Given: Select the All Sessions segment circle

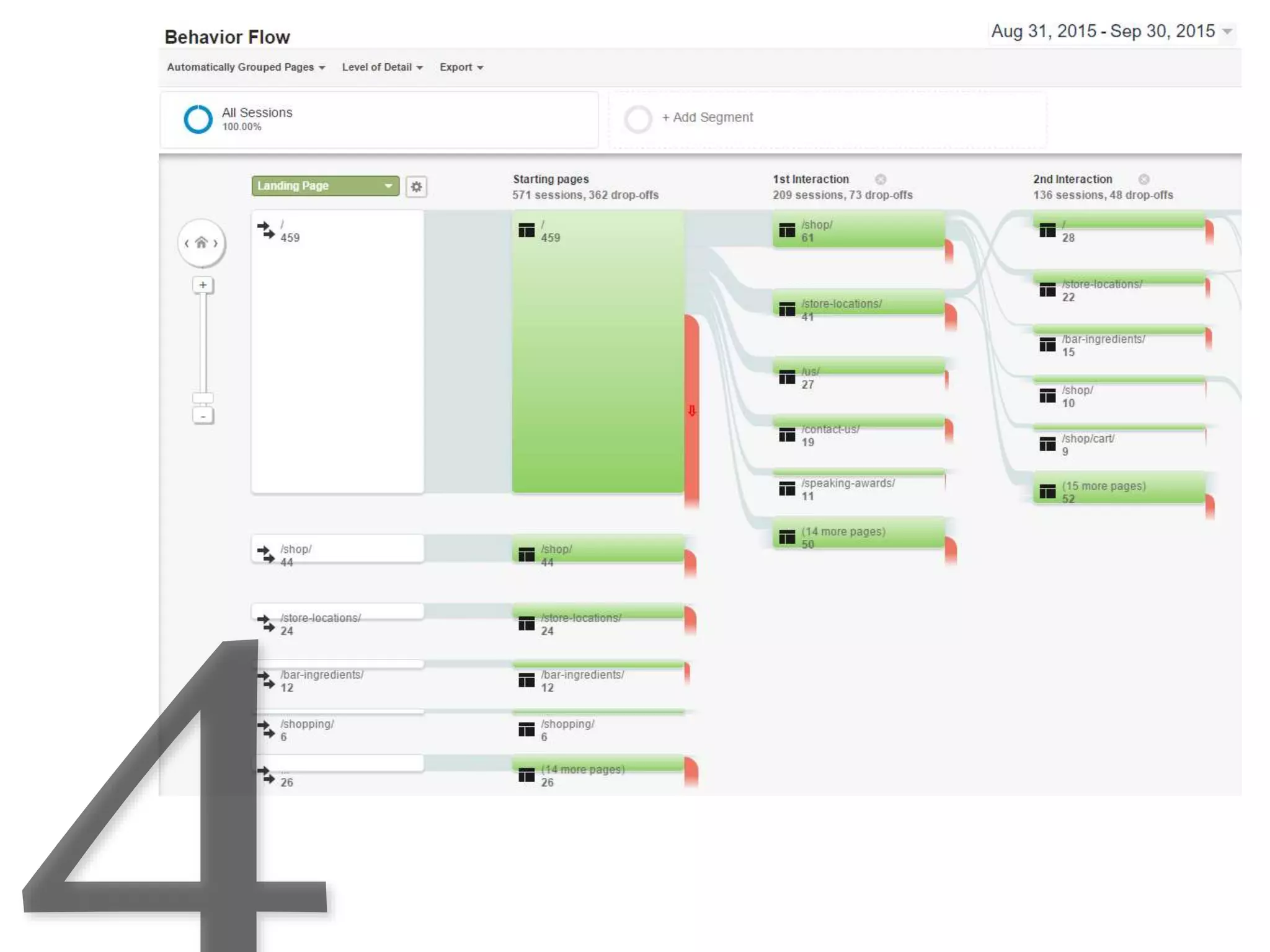Looking at the screenshot, I should pos(198,119).
